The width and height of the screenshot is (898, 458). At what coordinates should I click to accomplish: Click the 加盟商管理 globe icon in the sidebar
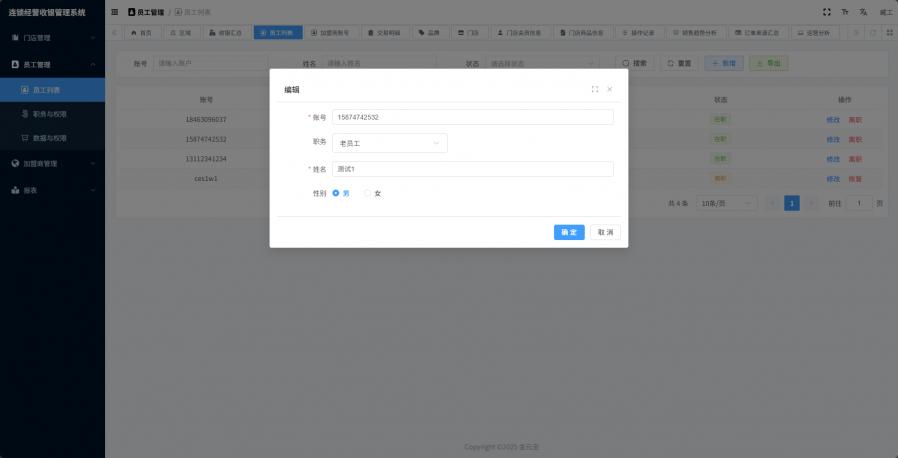[15, 163]
